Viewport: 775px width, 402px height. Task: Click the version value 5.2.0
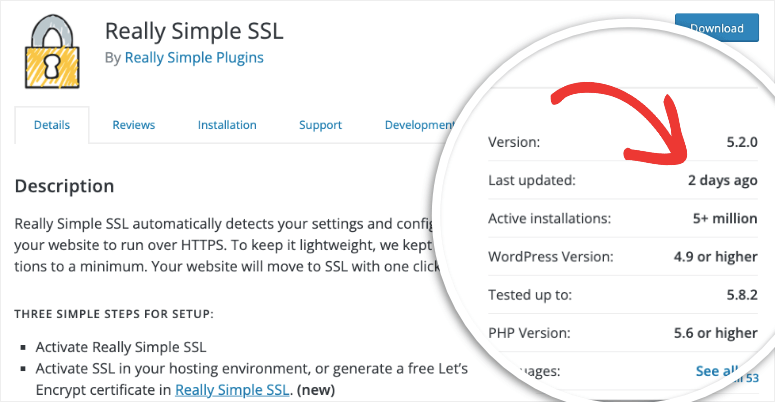click(742, 142)
